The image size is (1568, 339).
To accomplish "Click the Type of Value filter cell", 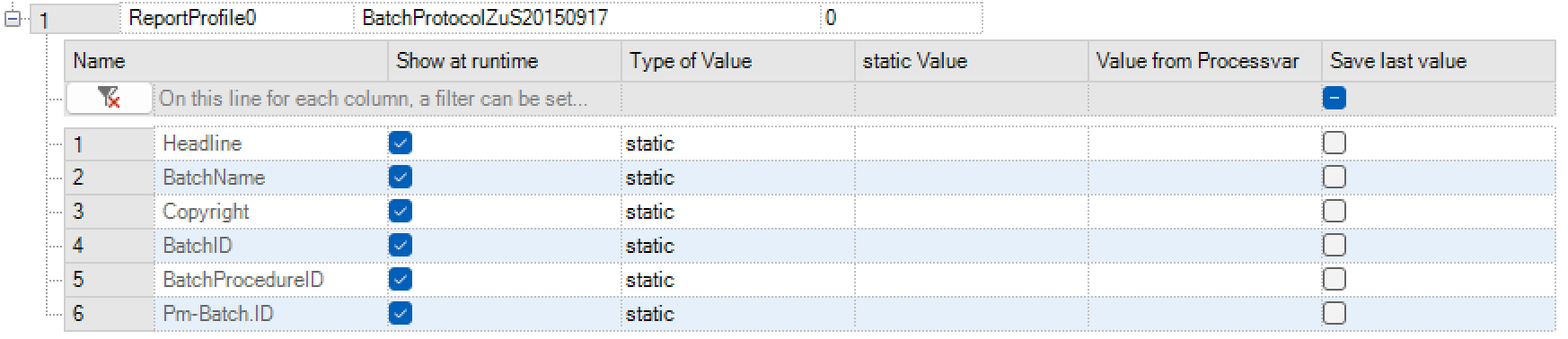I will pyautogui.click(x=738, y=99).
